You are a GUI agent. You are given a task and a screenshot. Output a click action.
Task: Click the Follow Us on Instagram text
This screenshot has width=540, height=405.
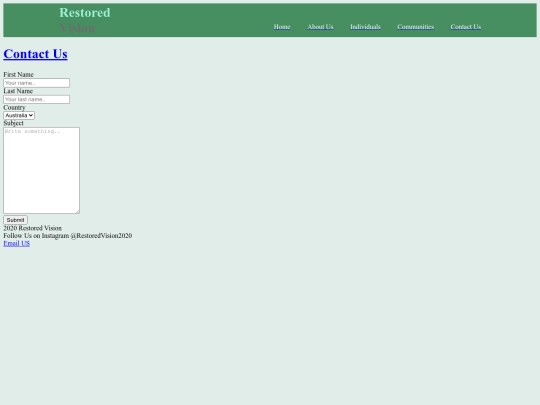click(x=68, y=236)
